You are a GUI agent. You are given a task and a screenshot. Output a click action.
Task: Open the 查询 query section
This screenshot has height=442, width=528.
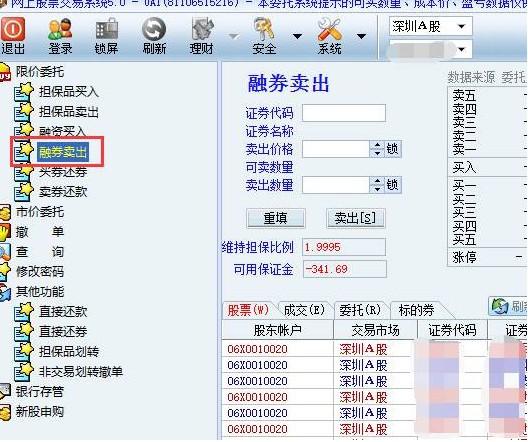39,252
